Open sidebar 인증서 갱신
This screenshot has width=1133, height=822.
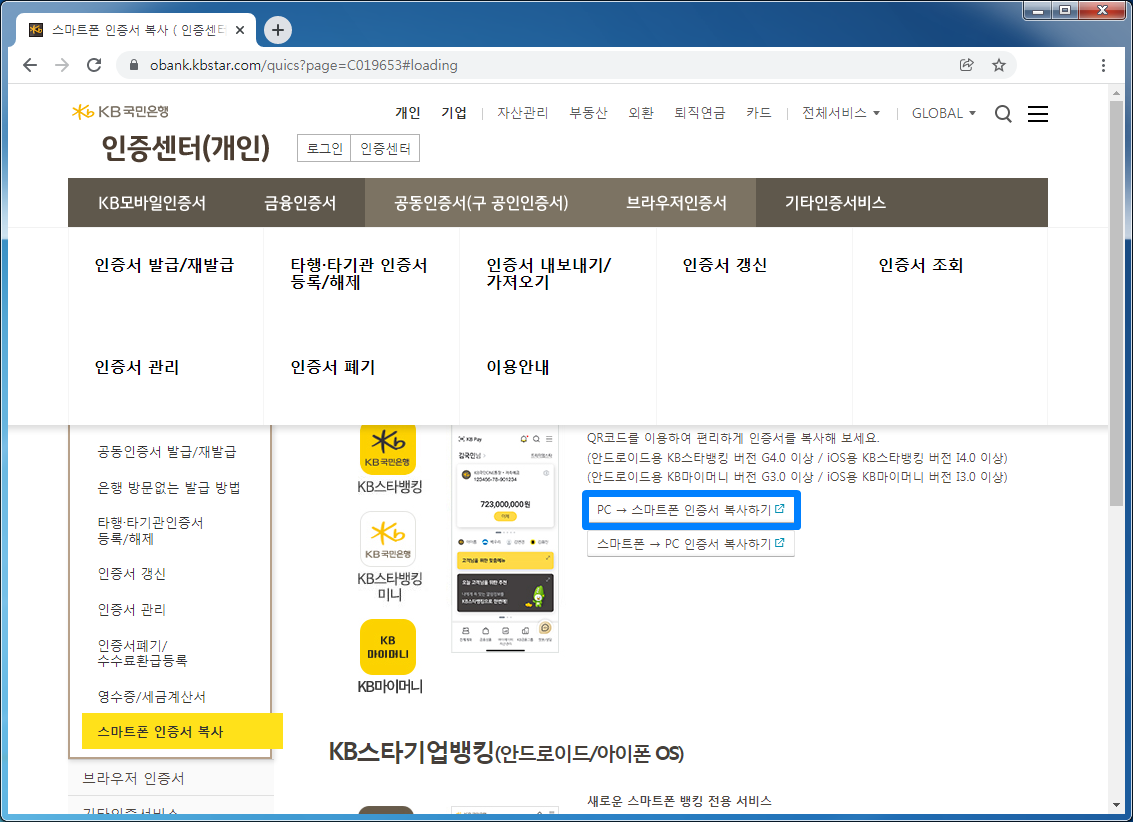tap(132, 574)
